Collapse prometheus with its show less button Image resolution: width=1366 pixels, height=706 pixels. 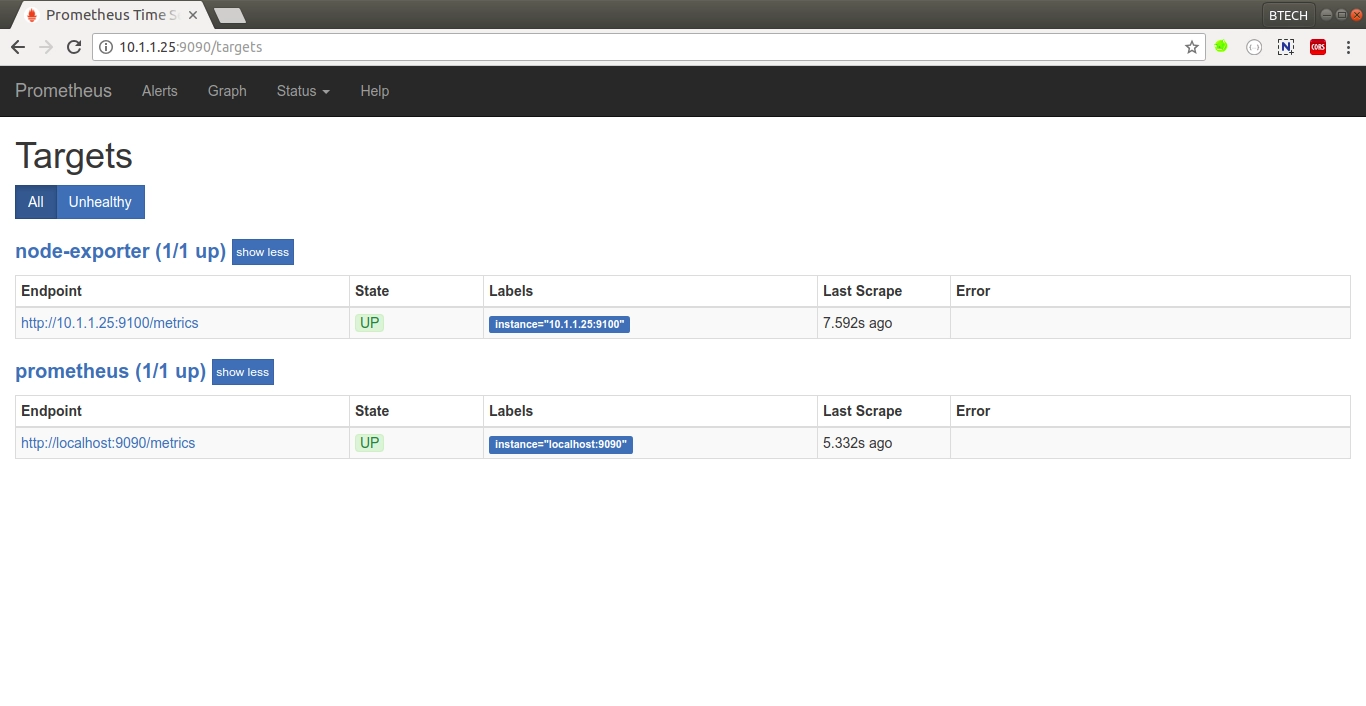[x=243, y=372]
